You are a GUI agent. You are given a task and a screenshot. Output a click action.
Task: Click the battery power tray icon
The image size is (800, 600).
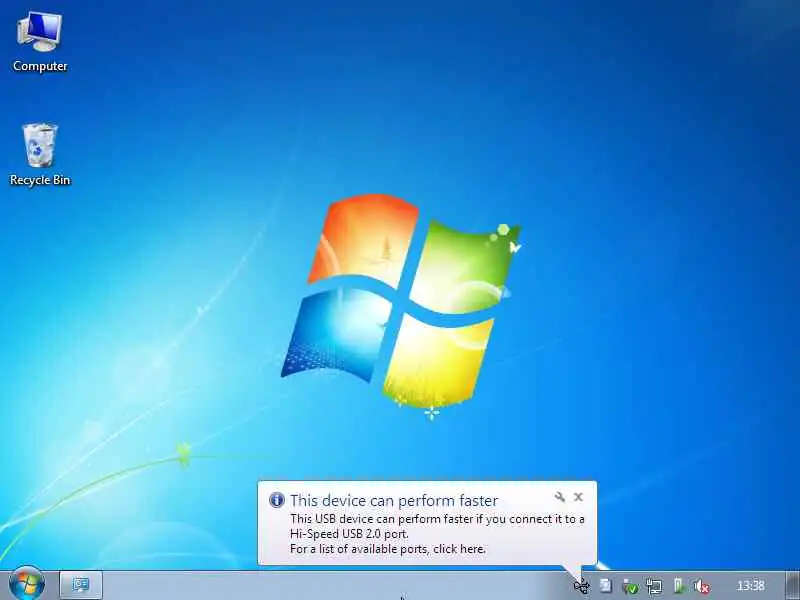coord(679,586)
